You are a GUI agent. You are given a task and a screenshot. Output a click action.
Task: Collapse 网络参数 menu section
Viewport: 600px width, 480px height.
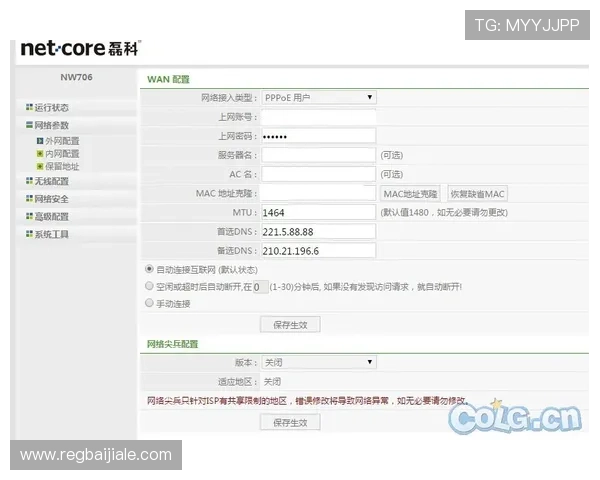pos(51,125)
